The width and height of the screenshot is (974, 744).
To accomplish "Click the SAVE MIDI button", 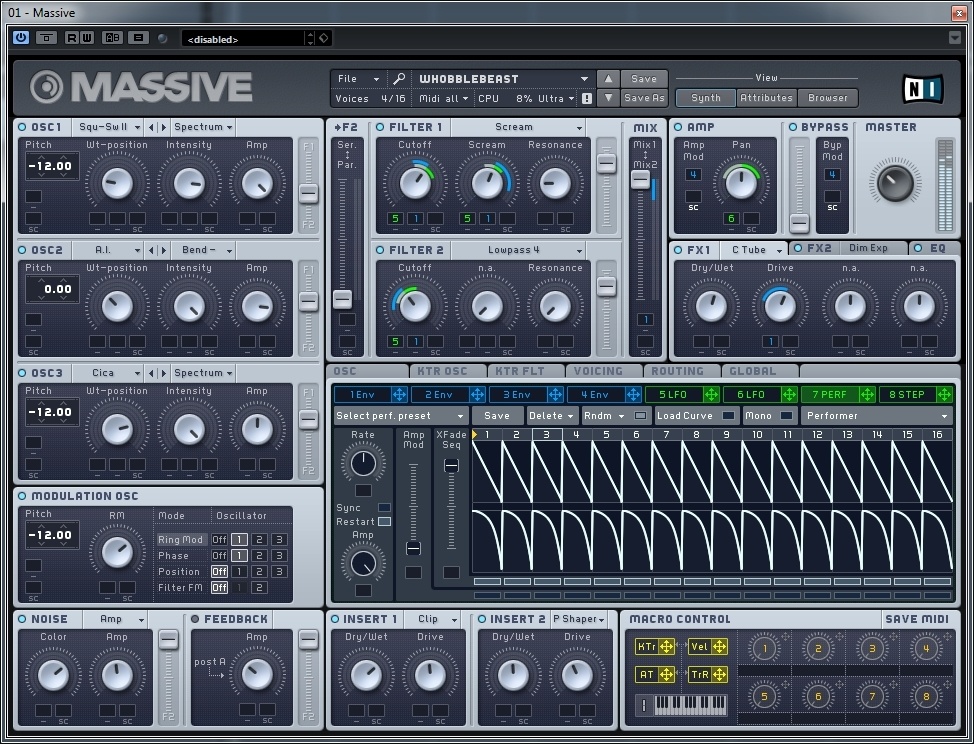I will 917,619.
